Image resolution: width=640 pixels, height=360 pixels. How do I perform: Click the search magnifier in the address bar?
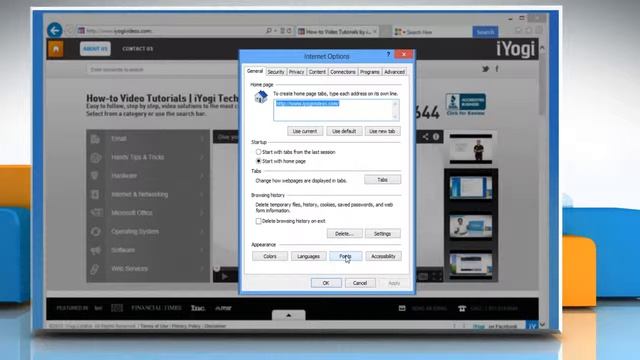269,31
